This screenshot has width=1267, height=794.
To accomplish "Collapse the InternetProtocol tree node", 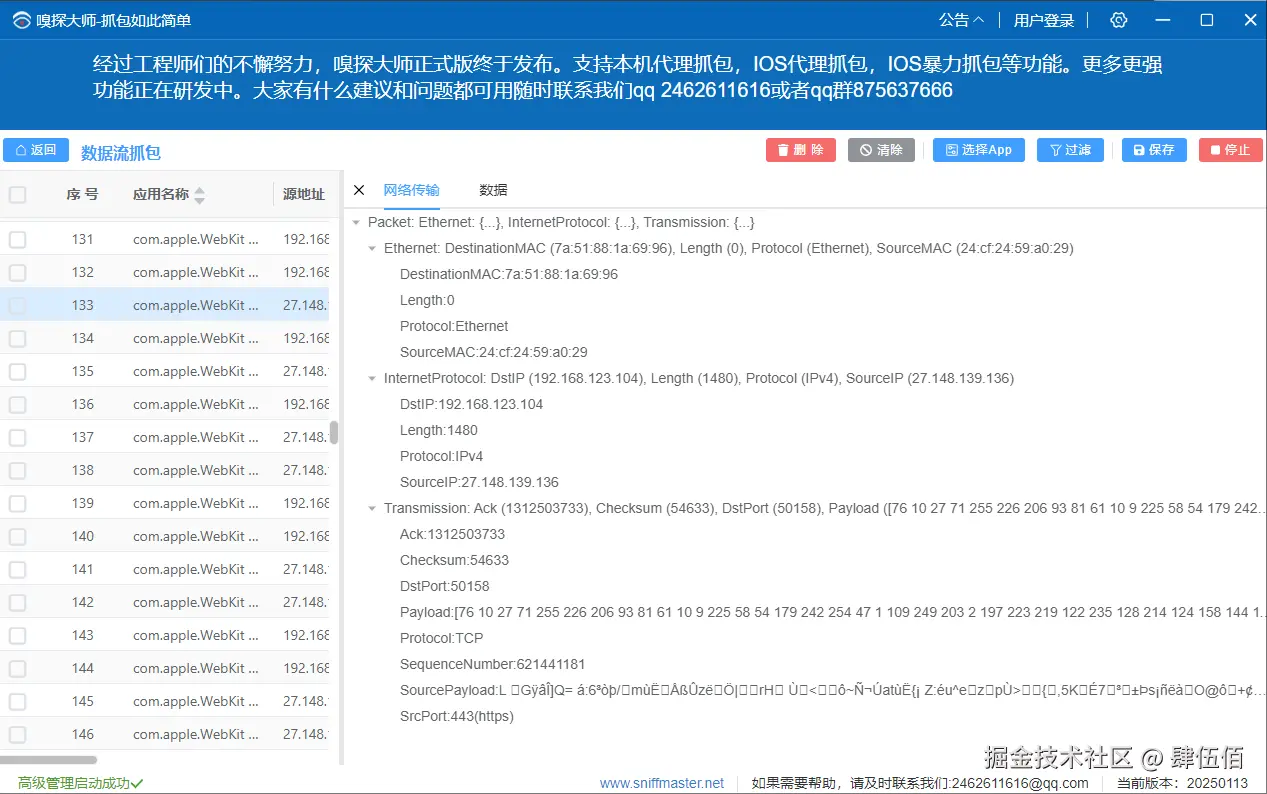I will 372,378.
